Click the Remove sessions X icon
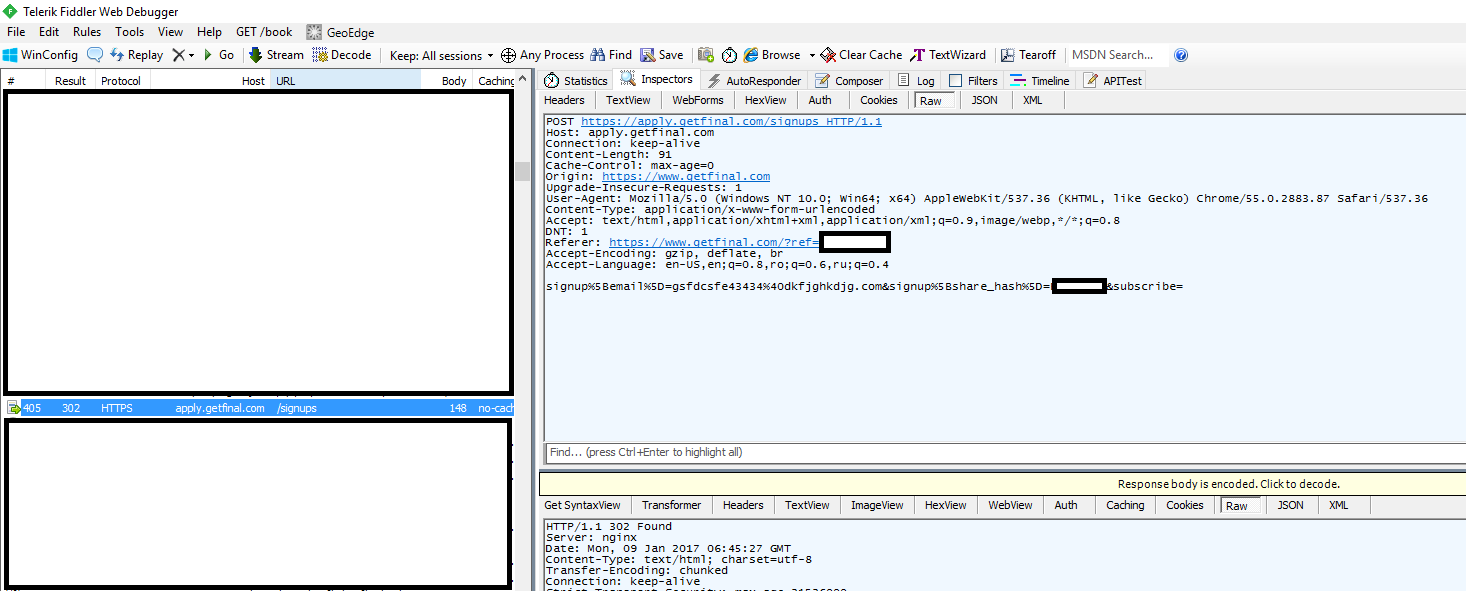 click(178, 55)
